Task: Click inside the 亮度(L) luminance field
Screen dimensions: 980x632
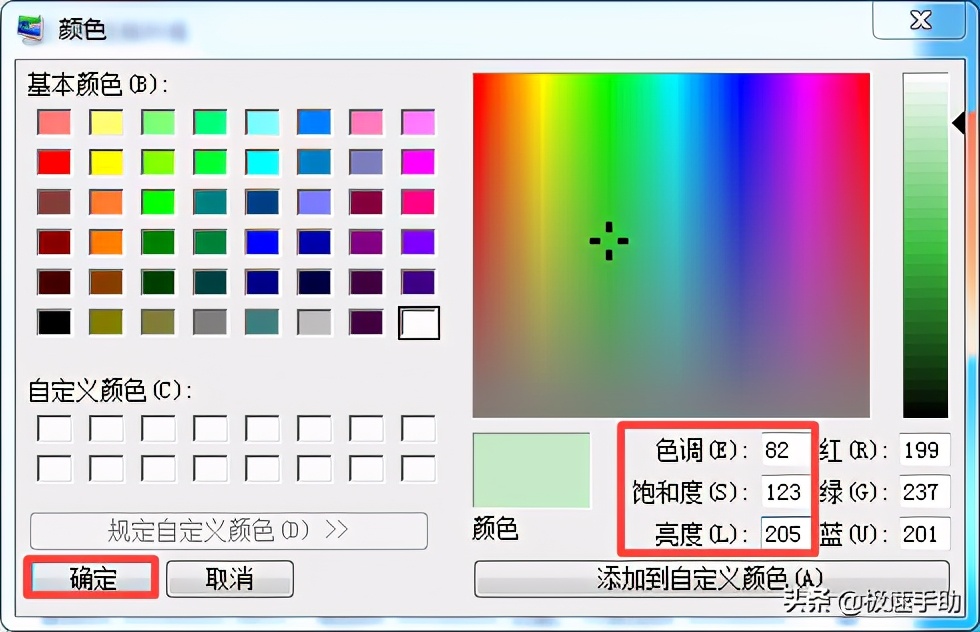Action: (785, 533)
